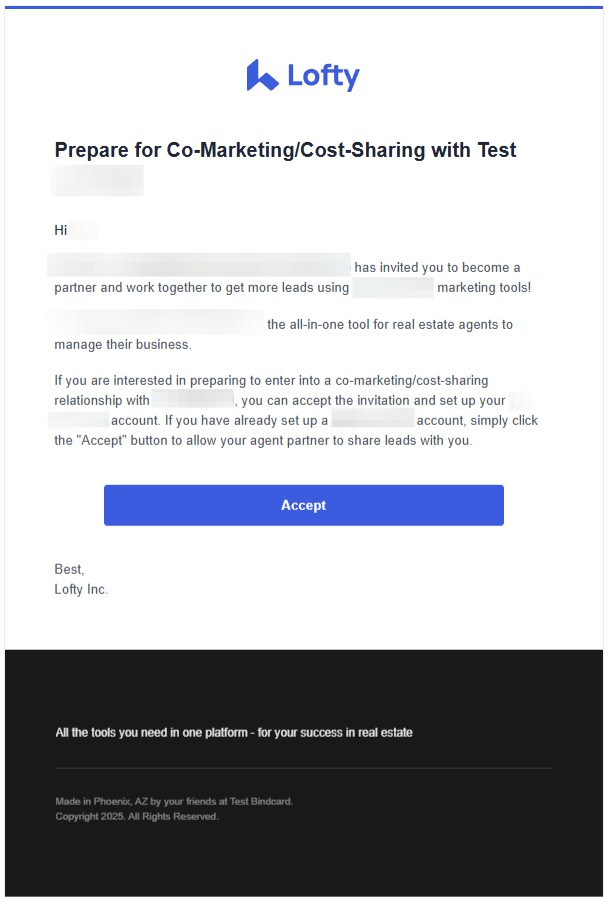Click the Lofty logo icon
The width and height of the screenshot is (608, 897).
tap(262, 75)
